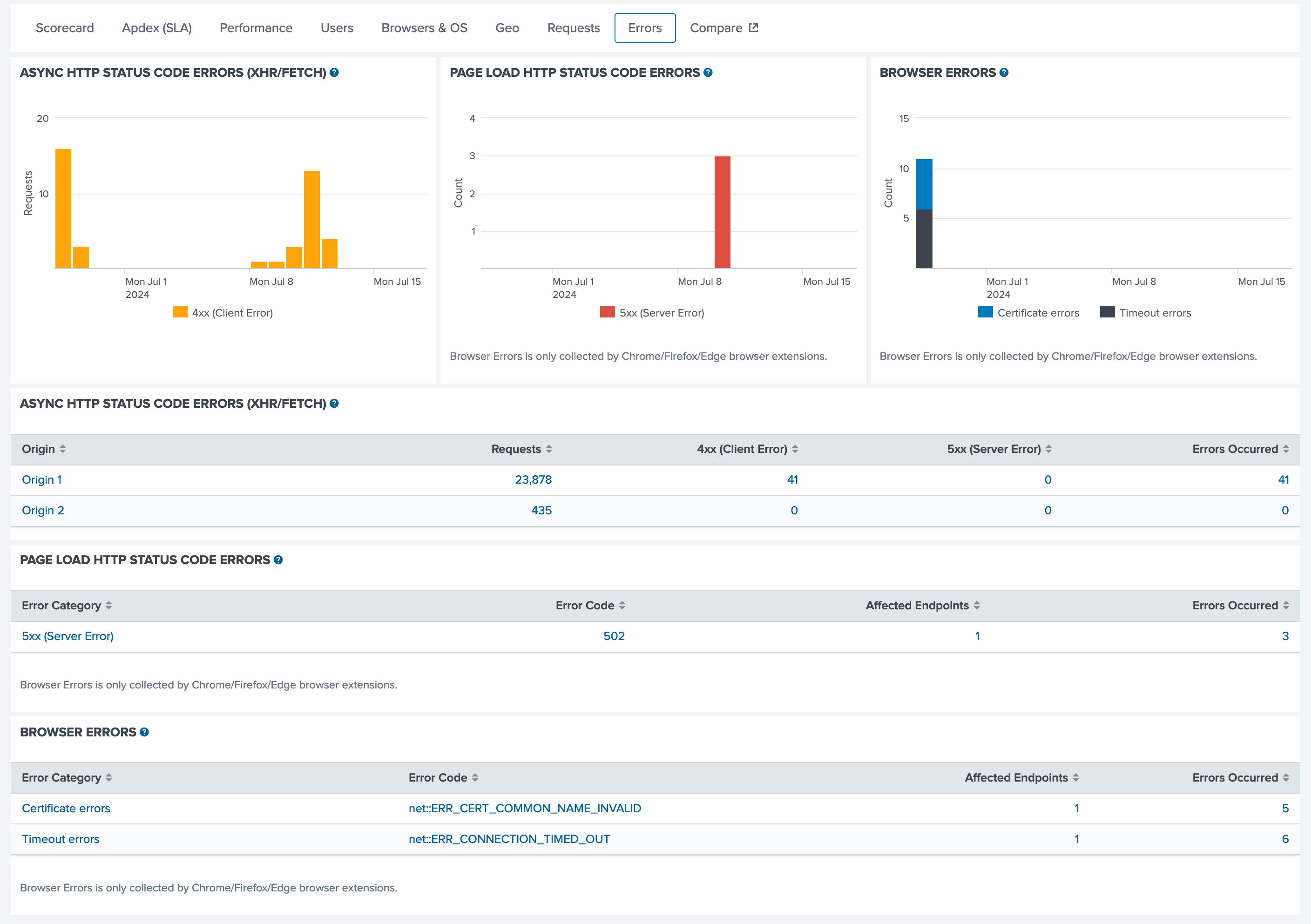Click help icon beside Page Load table heading

pos(278,560)
